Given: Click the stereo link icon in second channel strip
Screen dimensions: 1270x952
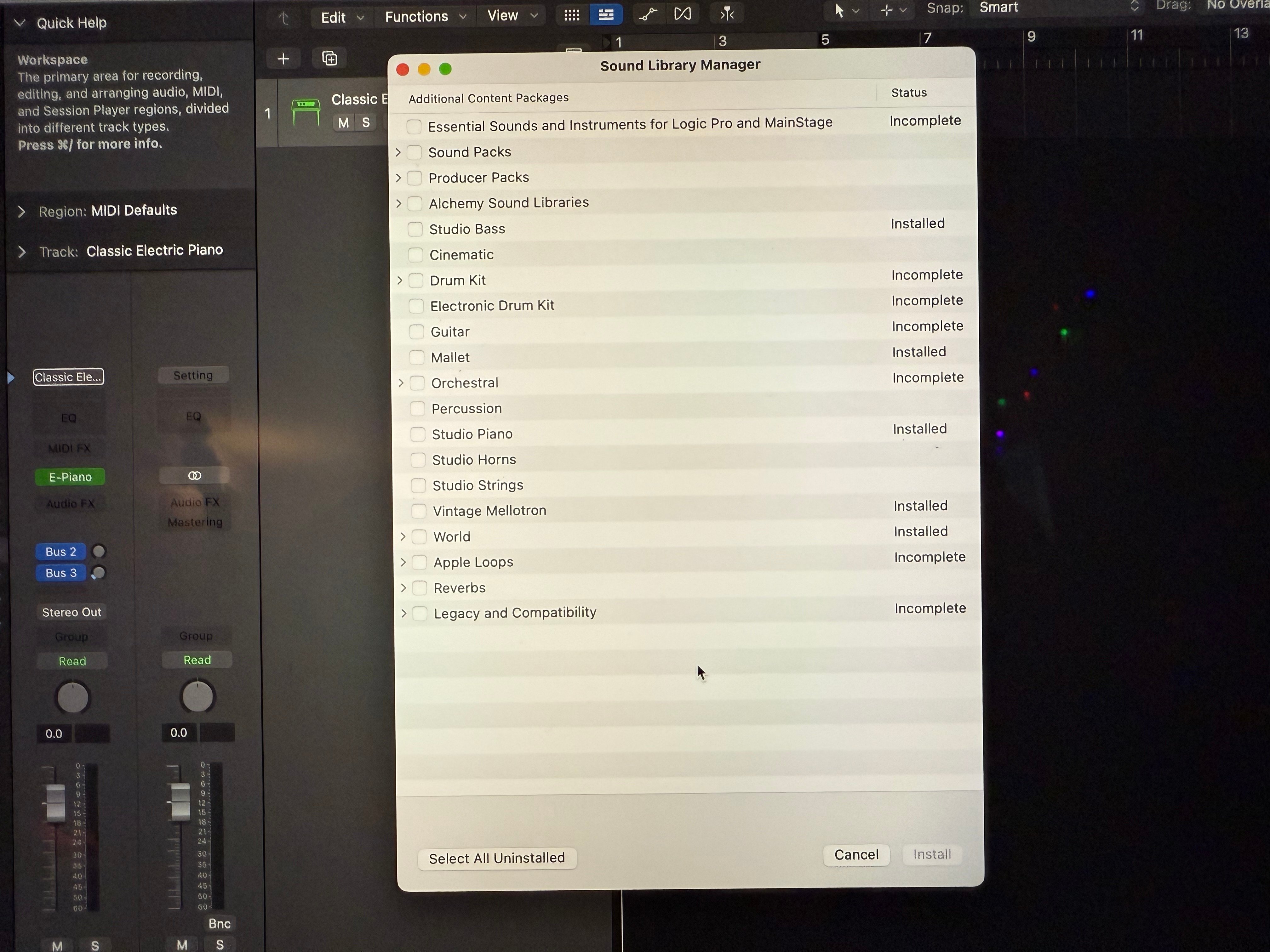Looking at the screenshot, I should [x=195, y=475].
